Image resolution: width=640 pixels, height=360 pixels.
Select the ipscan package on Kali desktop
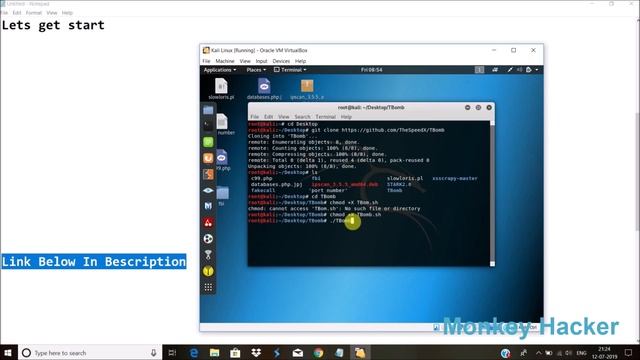(307, 89)
